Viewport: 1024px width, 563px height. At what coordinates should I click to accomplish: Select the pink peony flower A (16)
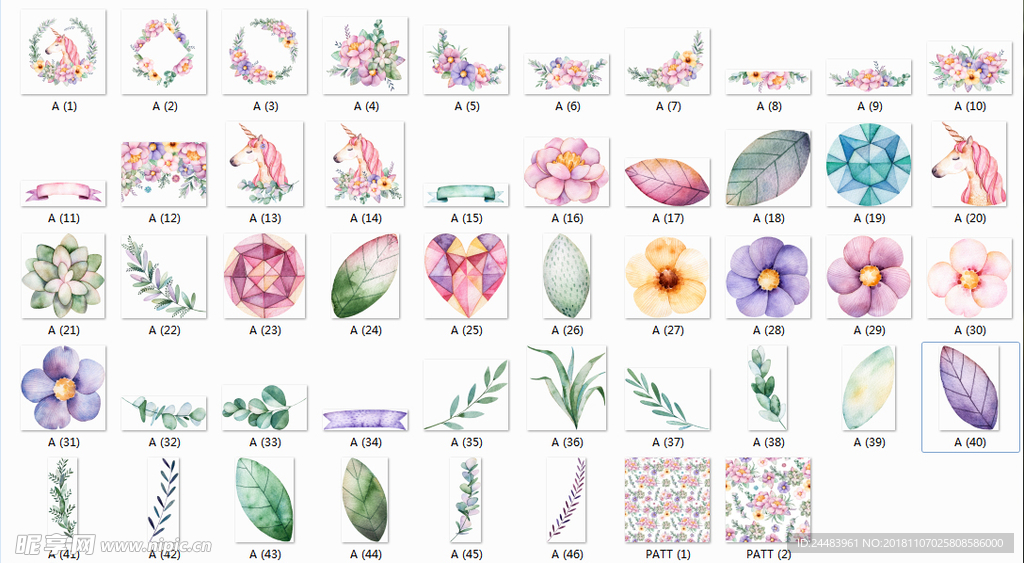566,171
